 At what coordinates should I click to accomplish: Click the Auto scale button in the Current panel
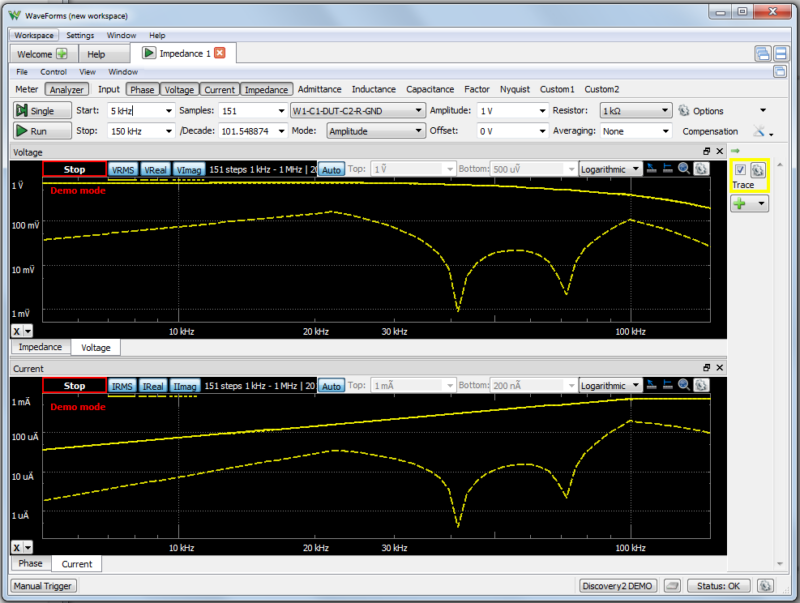[330, 385]
